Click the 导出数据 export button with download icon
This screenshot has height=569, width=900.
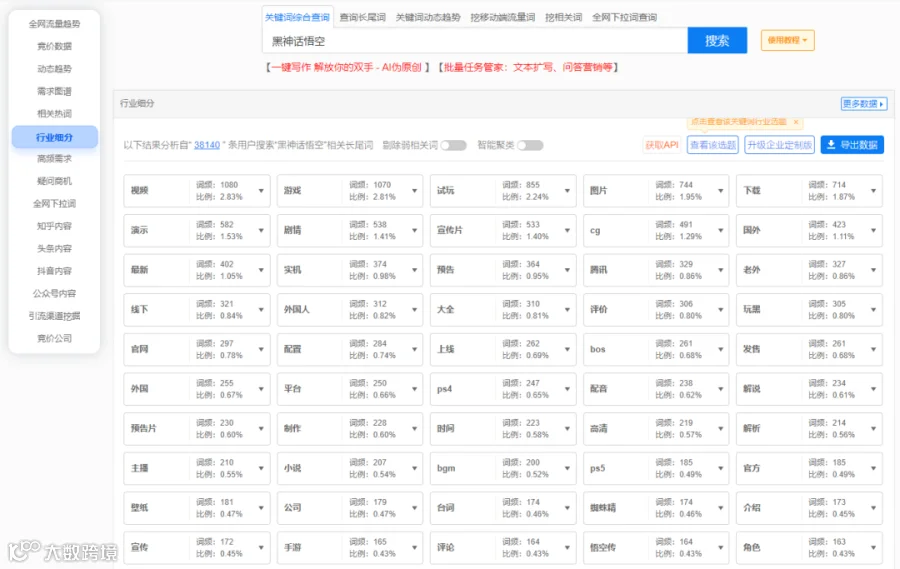852,145
